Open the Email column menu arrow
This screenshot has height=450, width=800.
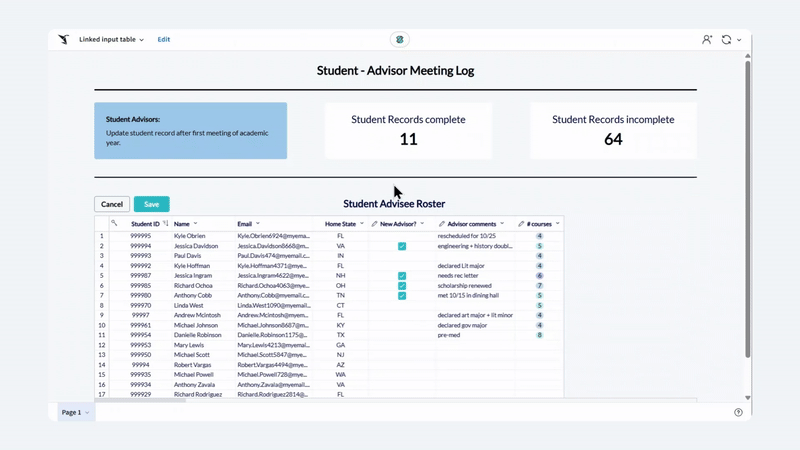tap(258, 224)
